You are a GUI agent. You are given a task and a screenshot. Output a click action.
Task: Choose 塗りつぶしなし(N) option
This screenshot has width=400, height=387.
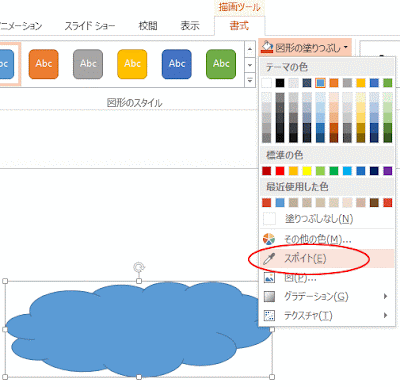[327, 219]
